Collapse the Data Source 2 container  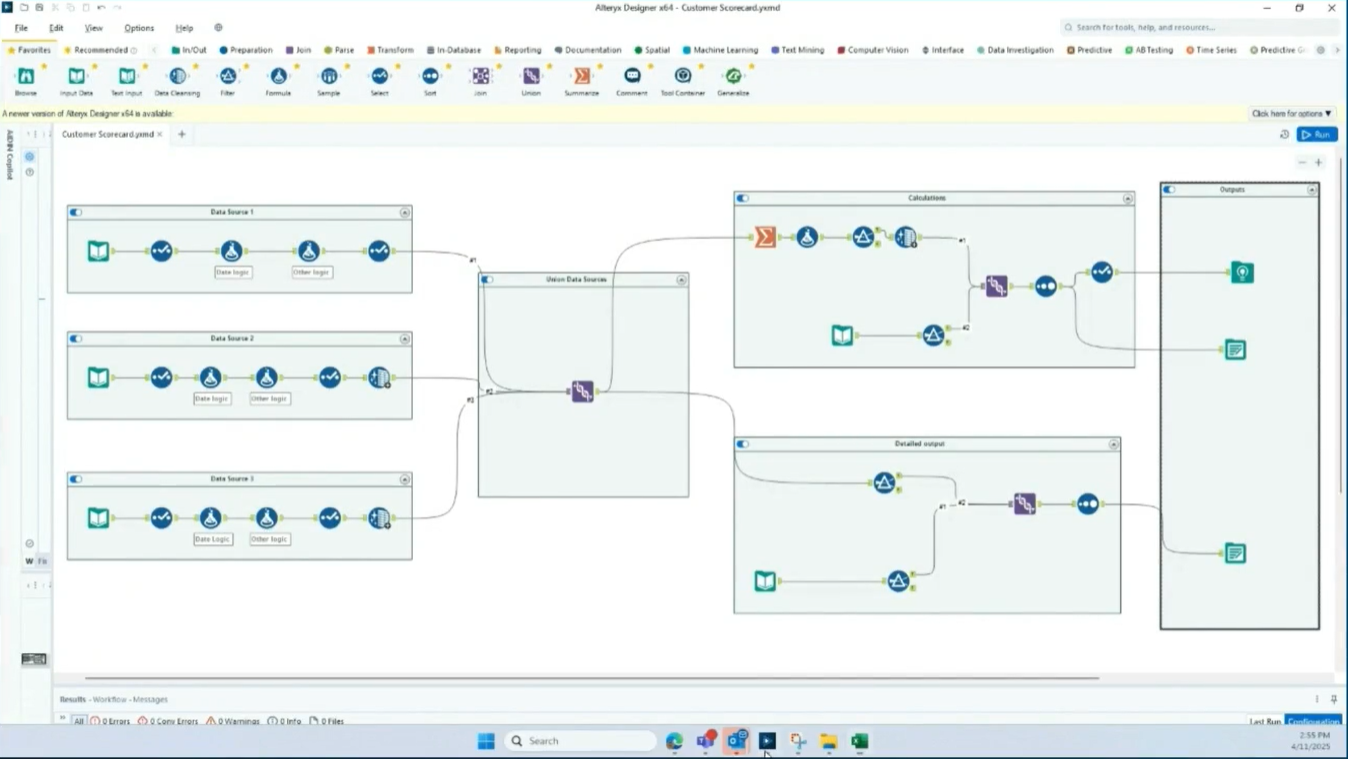point(405,339)
